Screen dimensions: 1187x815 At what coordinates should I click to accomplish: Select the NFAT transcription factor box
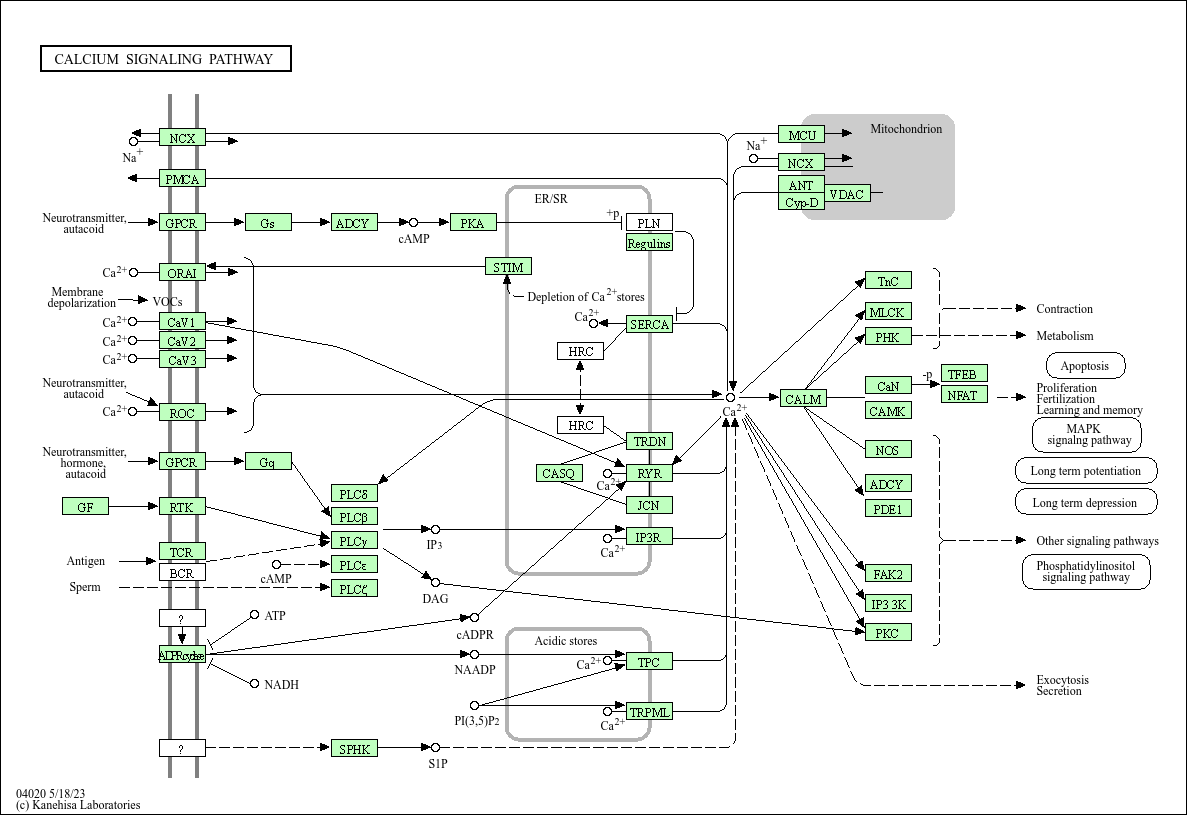pos(964,394)
